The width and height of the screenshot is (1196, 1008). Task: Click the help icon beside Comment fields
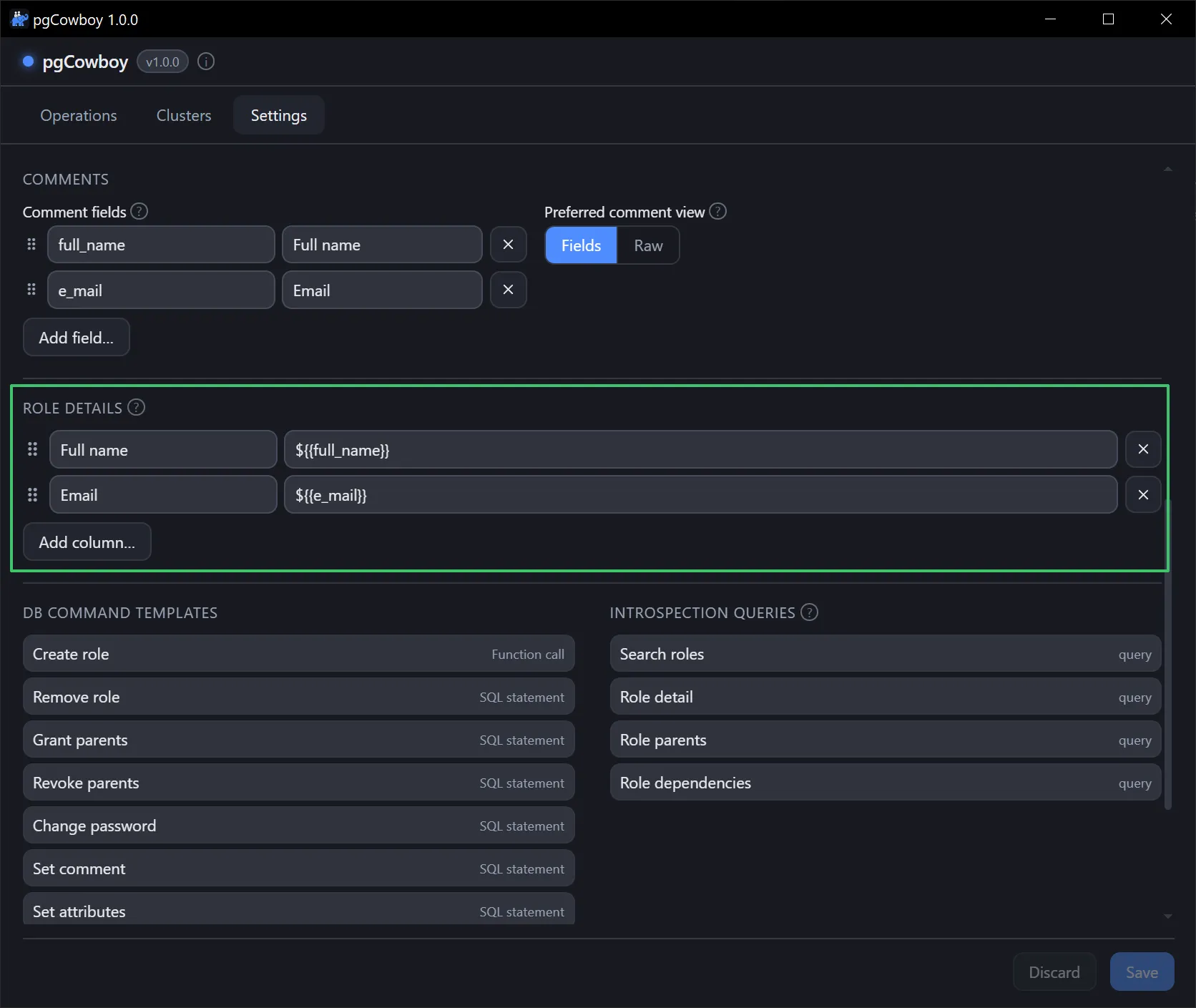(139, 212)
